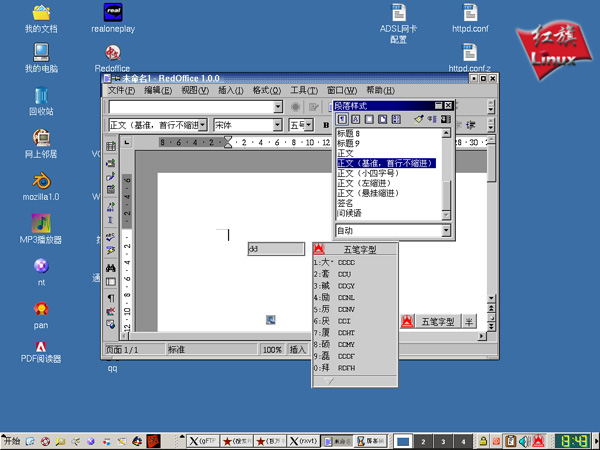
Task: Toggle Nonprinting Characters pilcrow icon
Action: pyautogui.click(x=111, y=298)
